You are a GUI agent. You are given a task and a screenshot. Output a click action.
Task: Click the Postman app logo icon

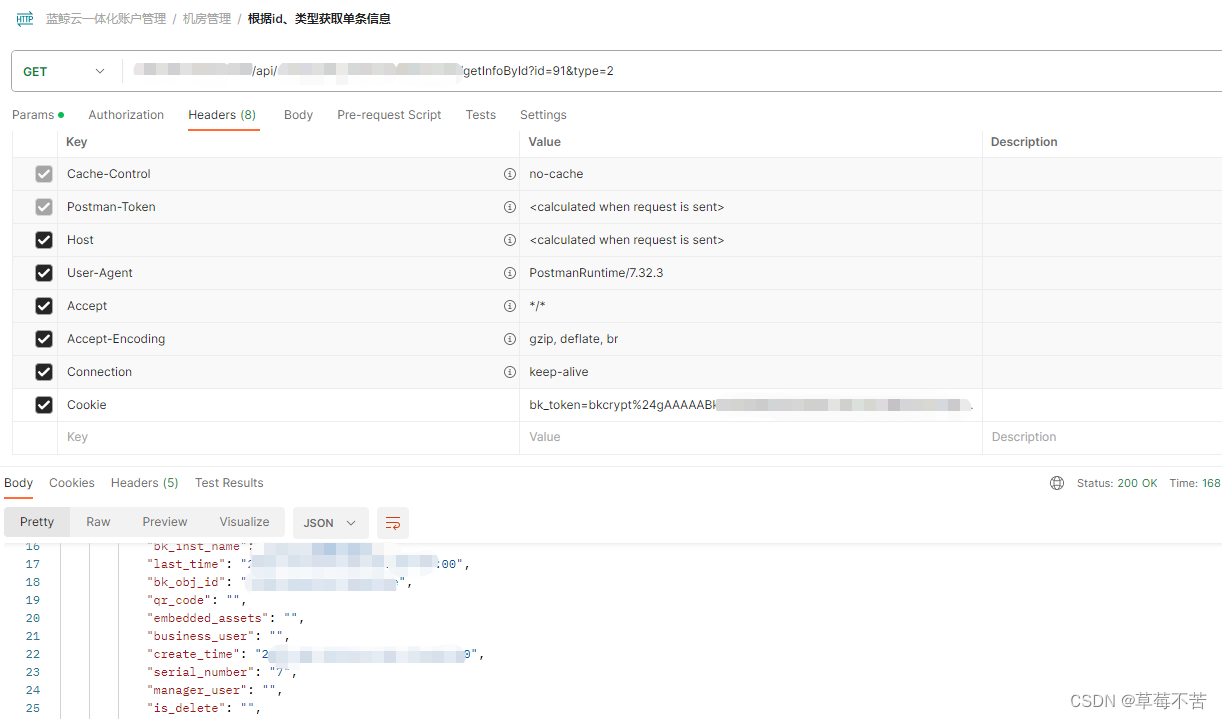pyautogui.click(x=24, y=18)
